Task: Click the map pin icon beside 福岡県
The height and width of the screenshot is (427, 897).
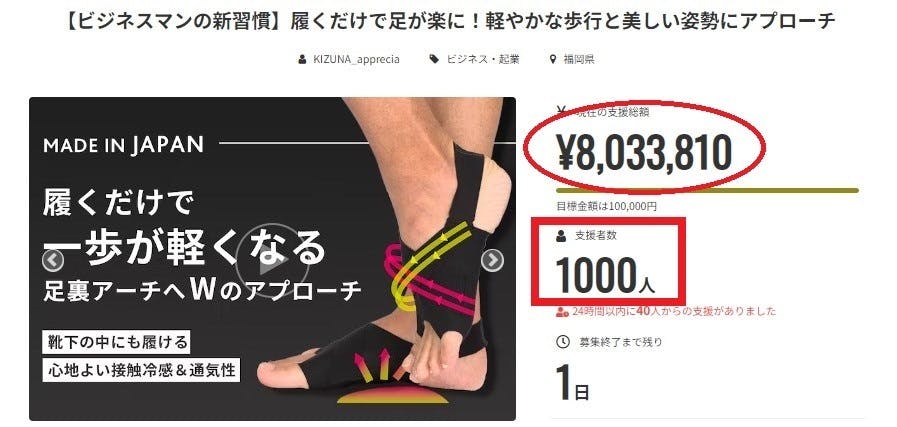Action: click(553, 59)
